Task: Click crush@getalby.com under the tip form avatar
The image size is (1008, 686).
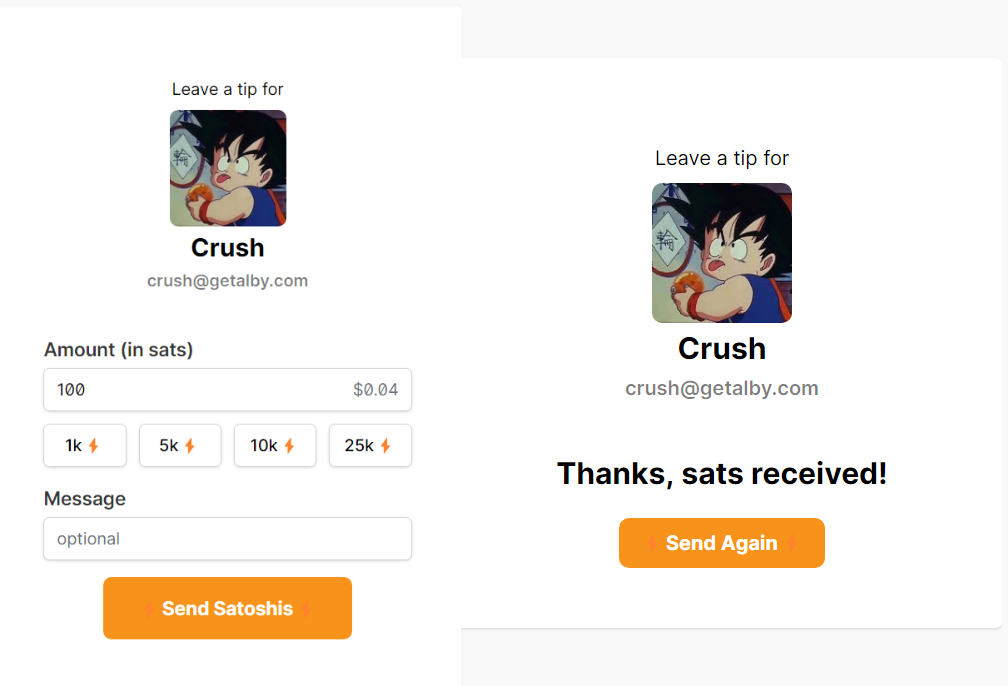Action: 227,281
